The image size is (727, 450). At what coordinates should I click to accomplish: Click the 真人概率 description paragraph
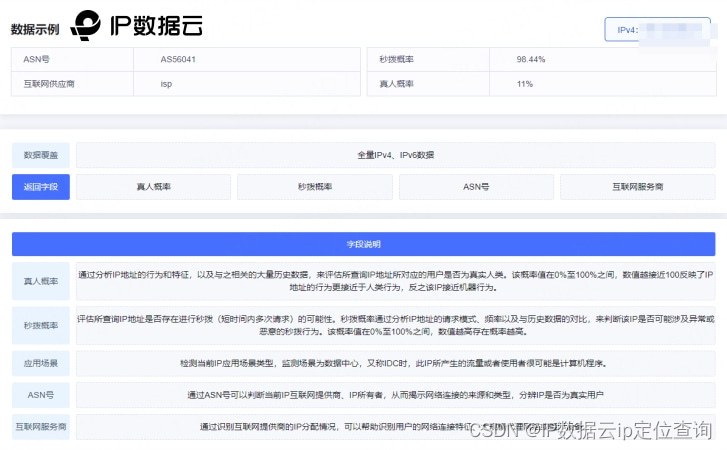(395, 281)
